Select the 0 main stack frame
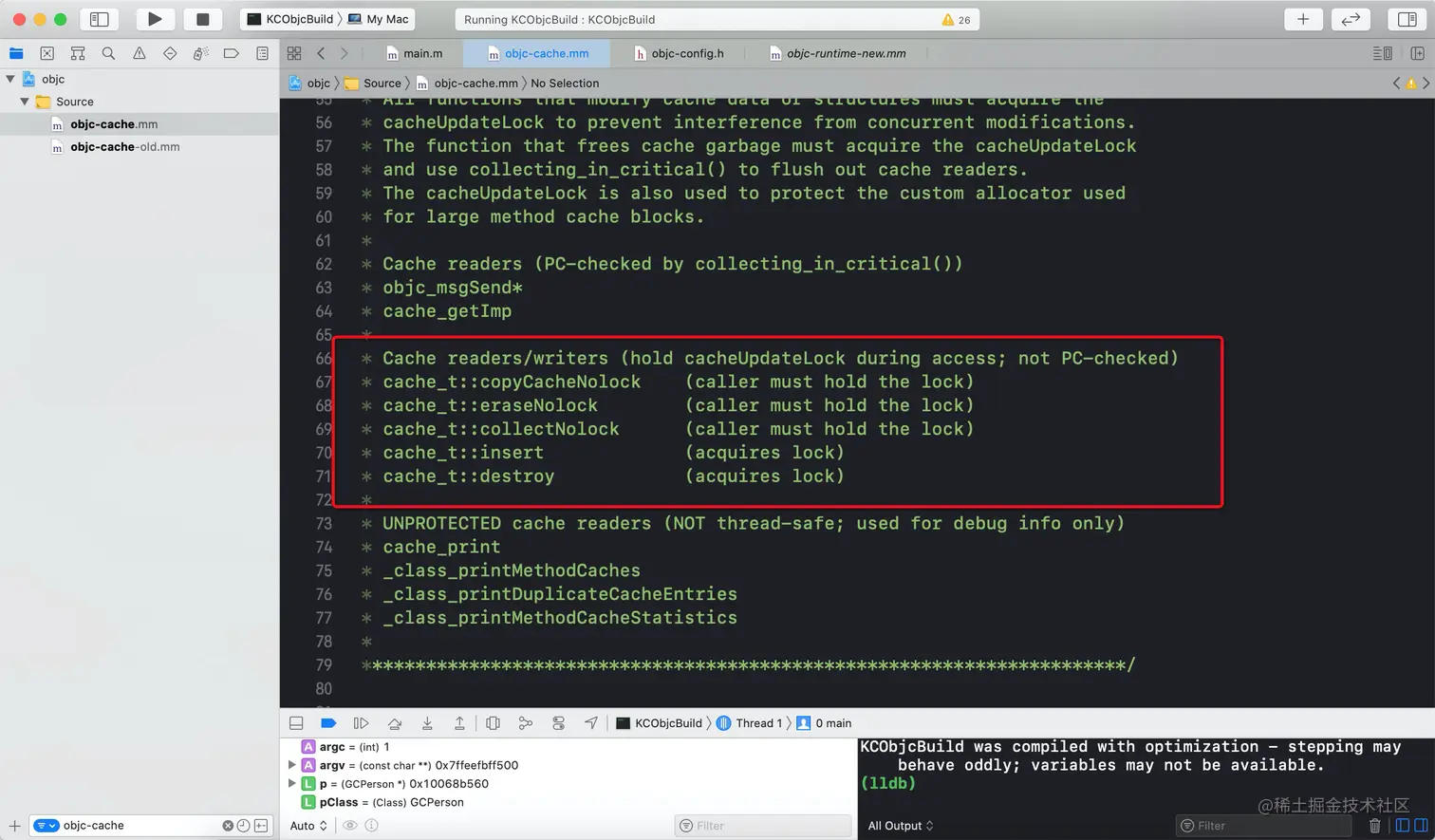1435x840 pixels. click(x=824, y=723)
